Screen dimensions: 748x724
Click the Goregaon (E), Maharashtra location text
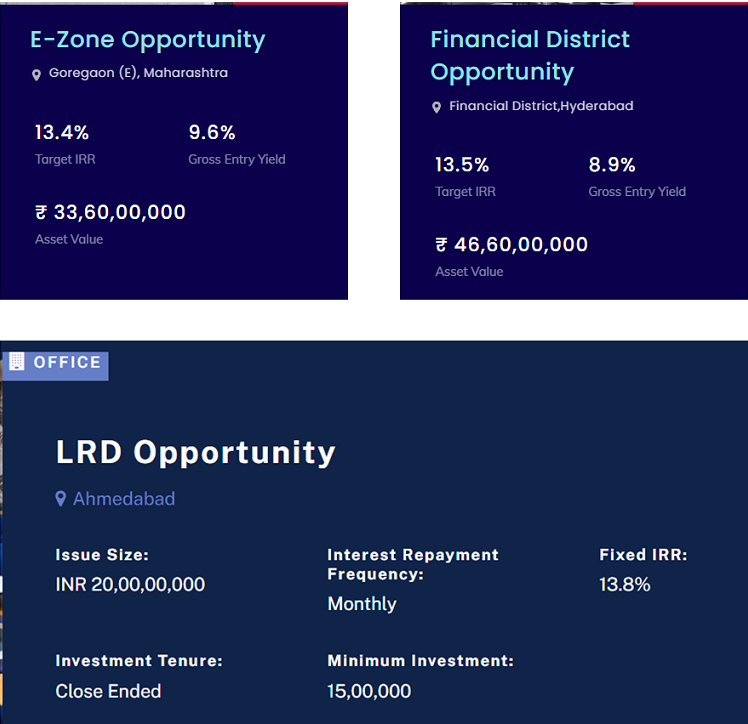click(x=138, y=73)
